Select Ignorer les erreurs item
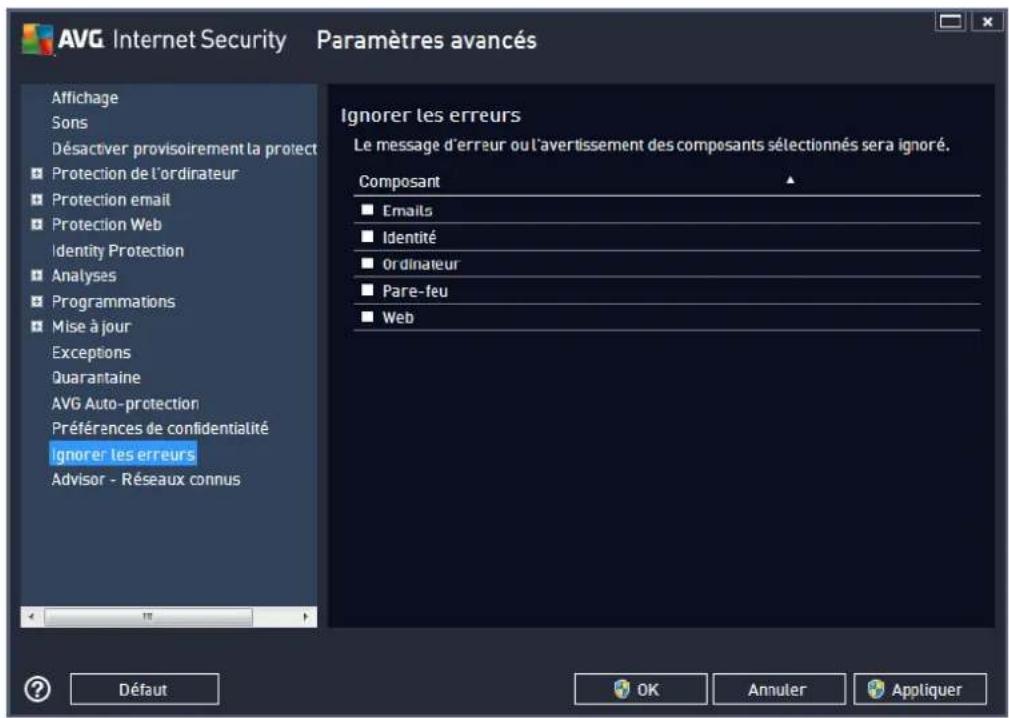The image size is (1009, 718). [x=123, y=454]
